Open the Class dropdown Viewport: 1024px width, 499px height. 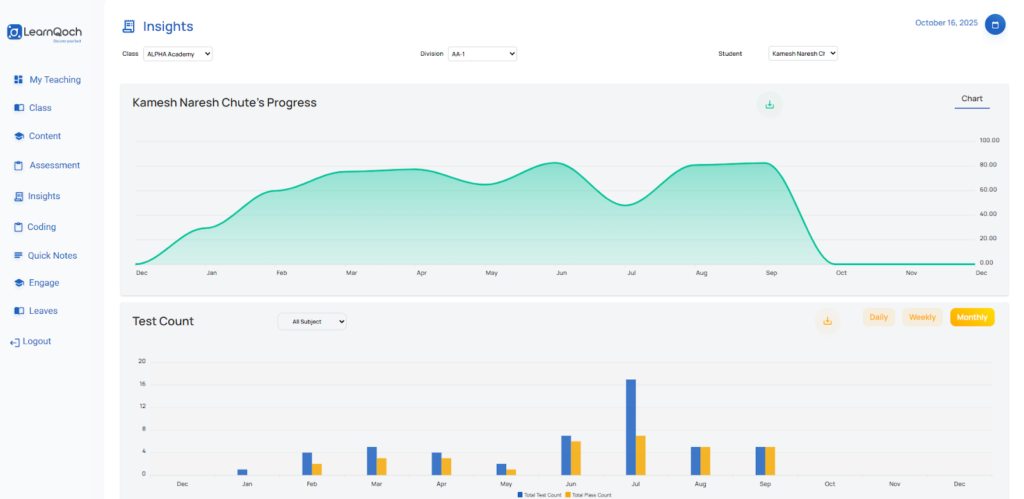pos(178,54)
